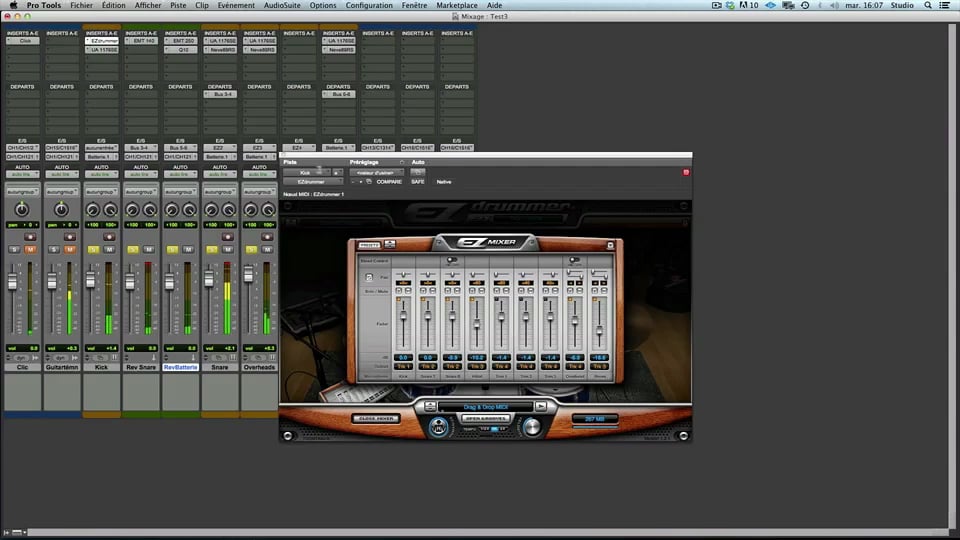Screen dimensions: 960x540
Task: Click the Bus 3-4 send on Snare track
Action: pos(220,94)
